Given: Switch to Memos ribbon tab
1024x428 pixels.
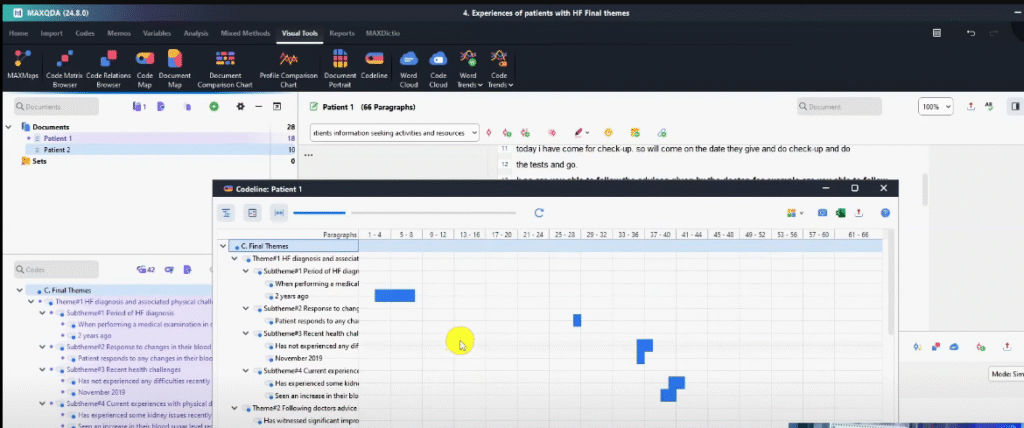Looking at the screenshot, I should pyautogui.click(x=120, y=33).
